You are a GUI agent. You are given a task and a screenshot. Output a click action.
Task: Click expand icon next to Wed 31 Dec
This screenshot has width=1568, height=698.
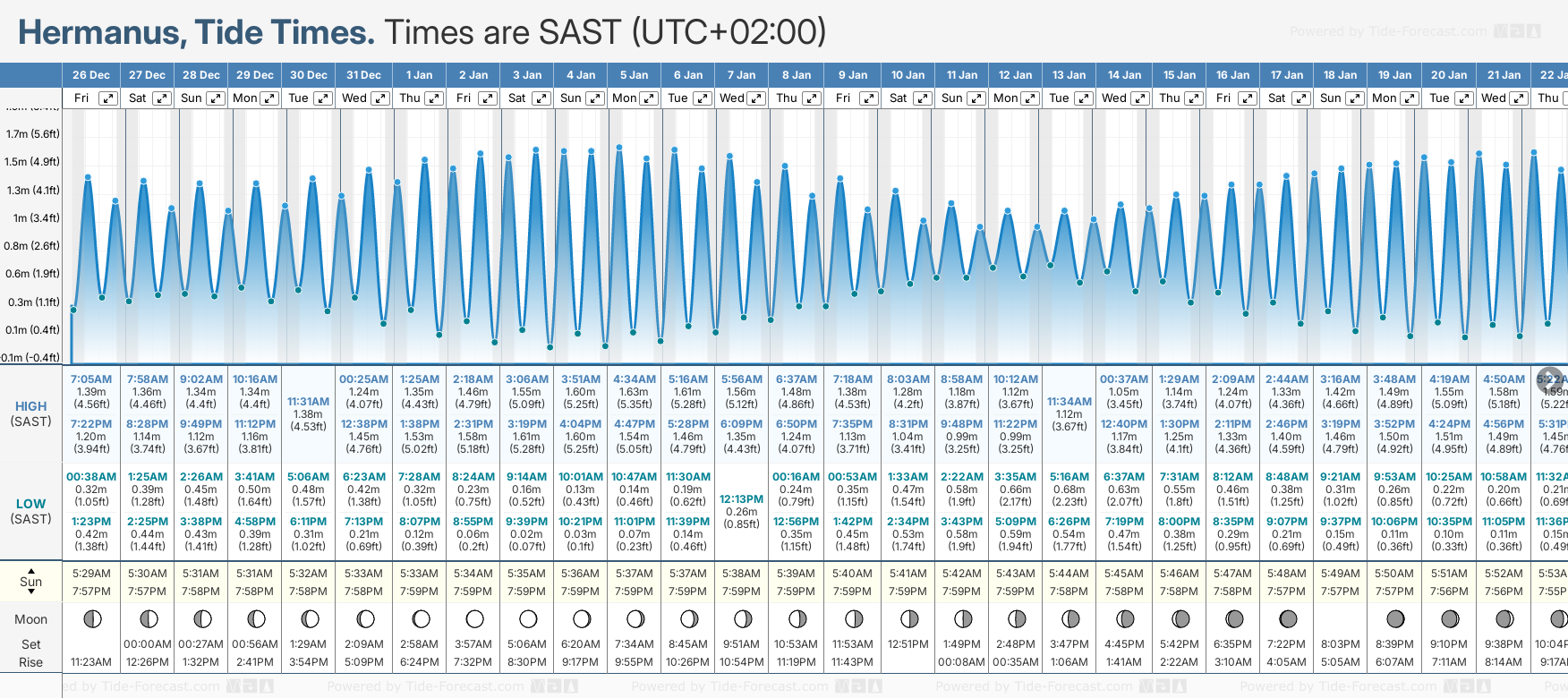(380, 98)
